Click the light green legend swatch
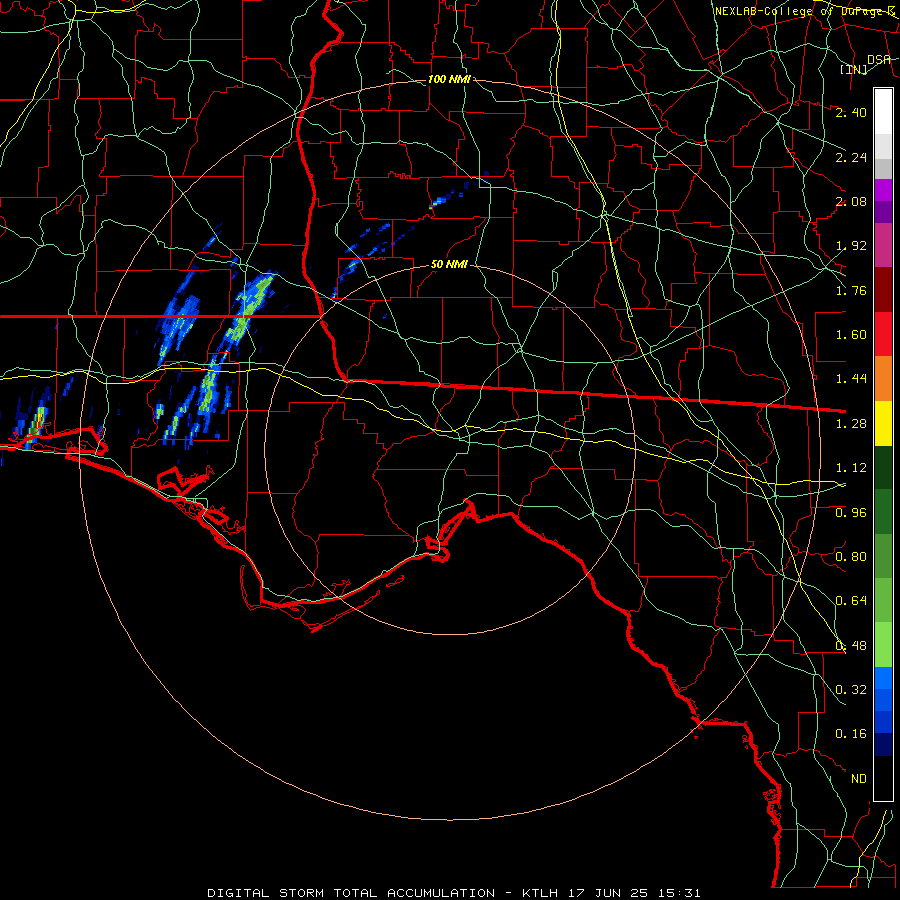This screenshot has height=900, width=900. tap(883, 645)
